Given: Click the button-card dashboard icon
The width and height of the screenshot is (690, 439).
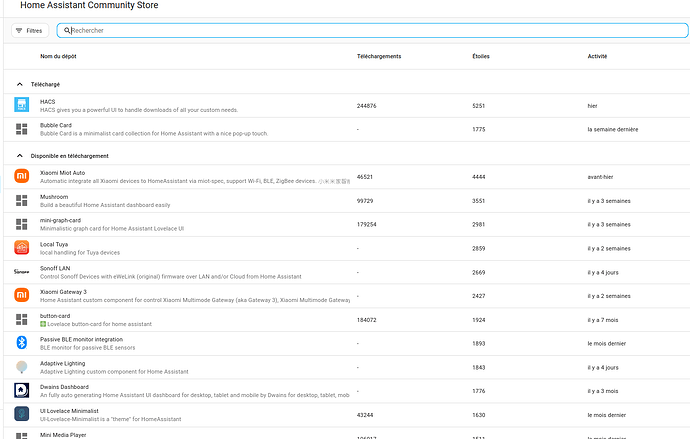Looking at the screenshot, I should tap(22, 319).
